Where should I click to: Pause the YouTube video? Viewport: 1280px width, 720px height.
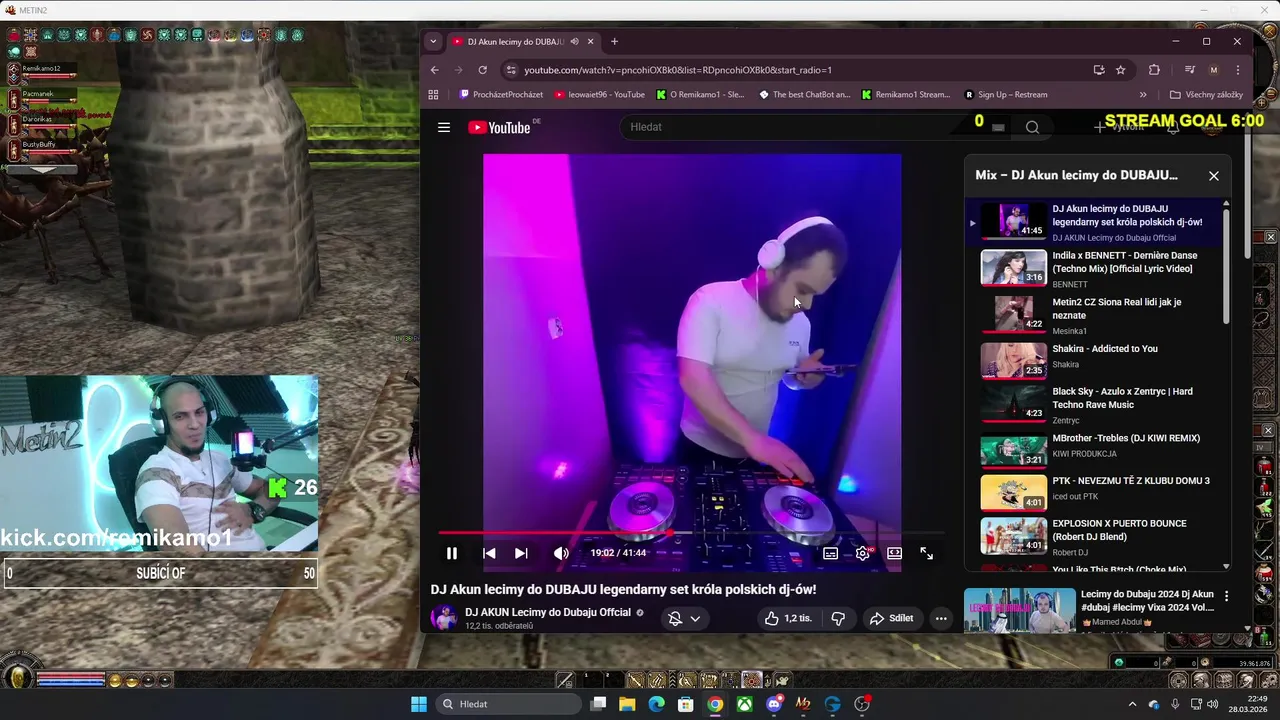tap(451, 553)
